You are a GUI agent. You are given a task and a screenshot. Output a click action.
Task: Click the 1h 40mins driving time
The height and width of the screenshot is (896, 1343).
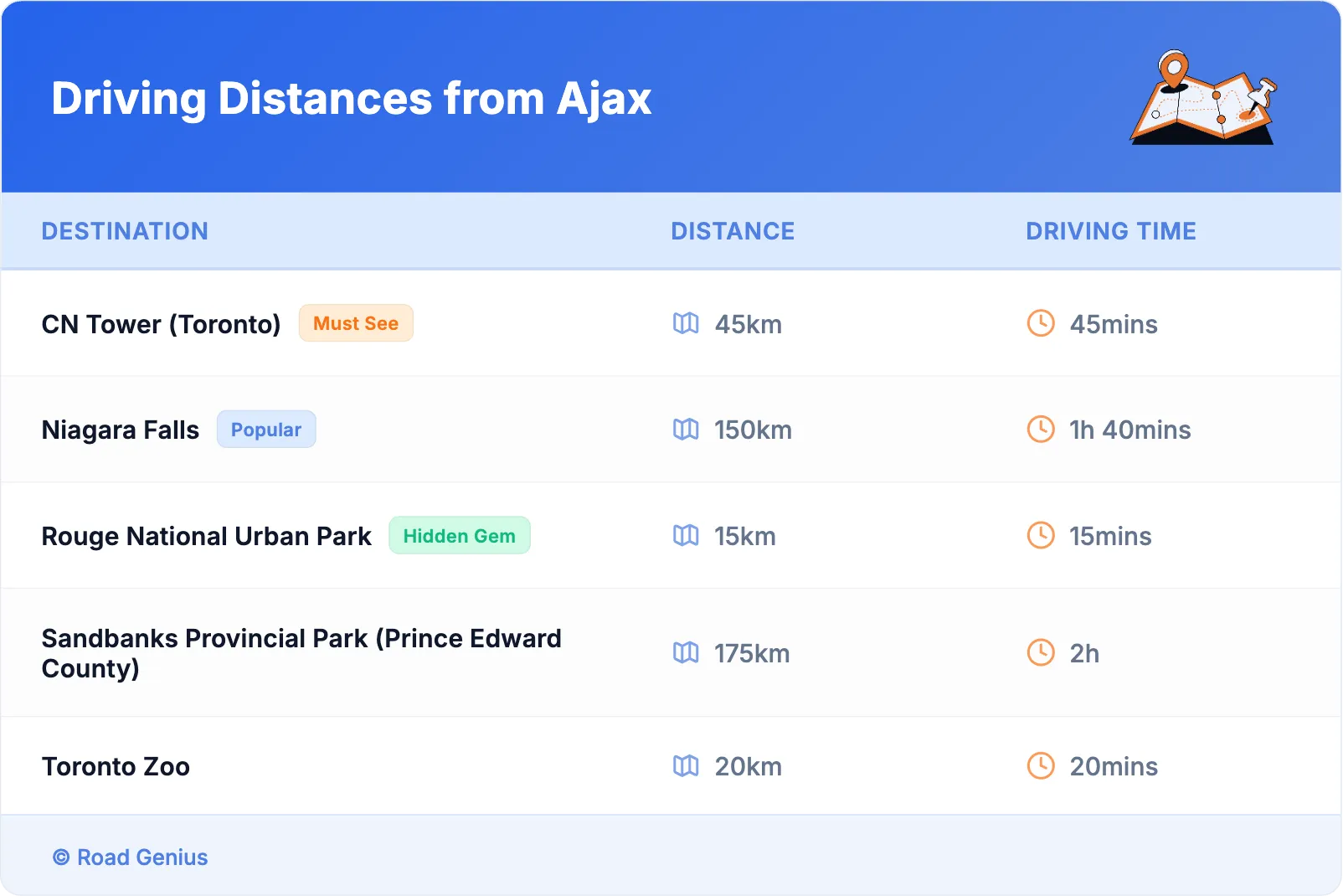[x=1130, y=430]
